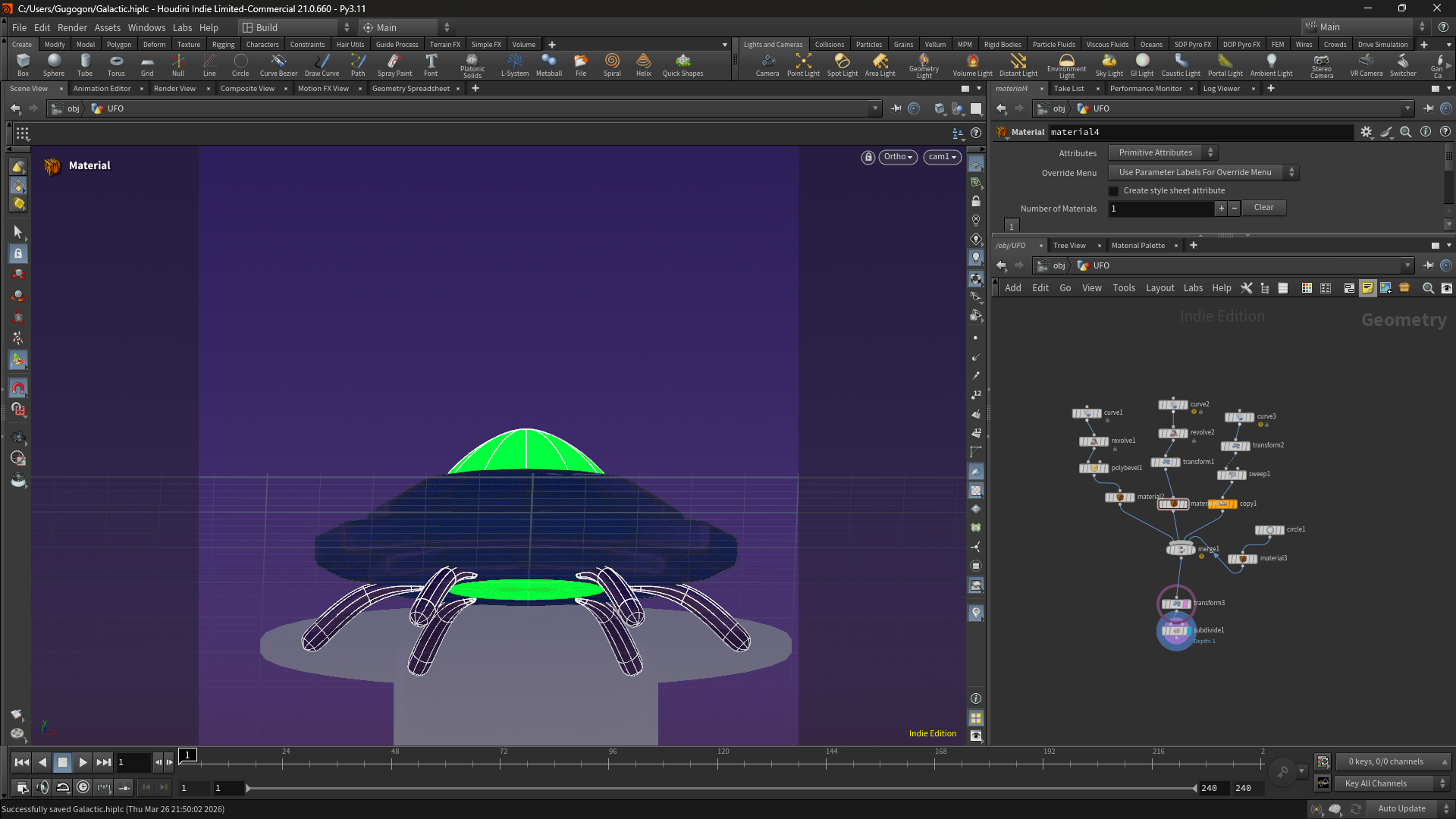Open the network editor sticky note tool
The width and height of the screenshot is (1456, 819).
tap(1367, 288)
